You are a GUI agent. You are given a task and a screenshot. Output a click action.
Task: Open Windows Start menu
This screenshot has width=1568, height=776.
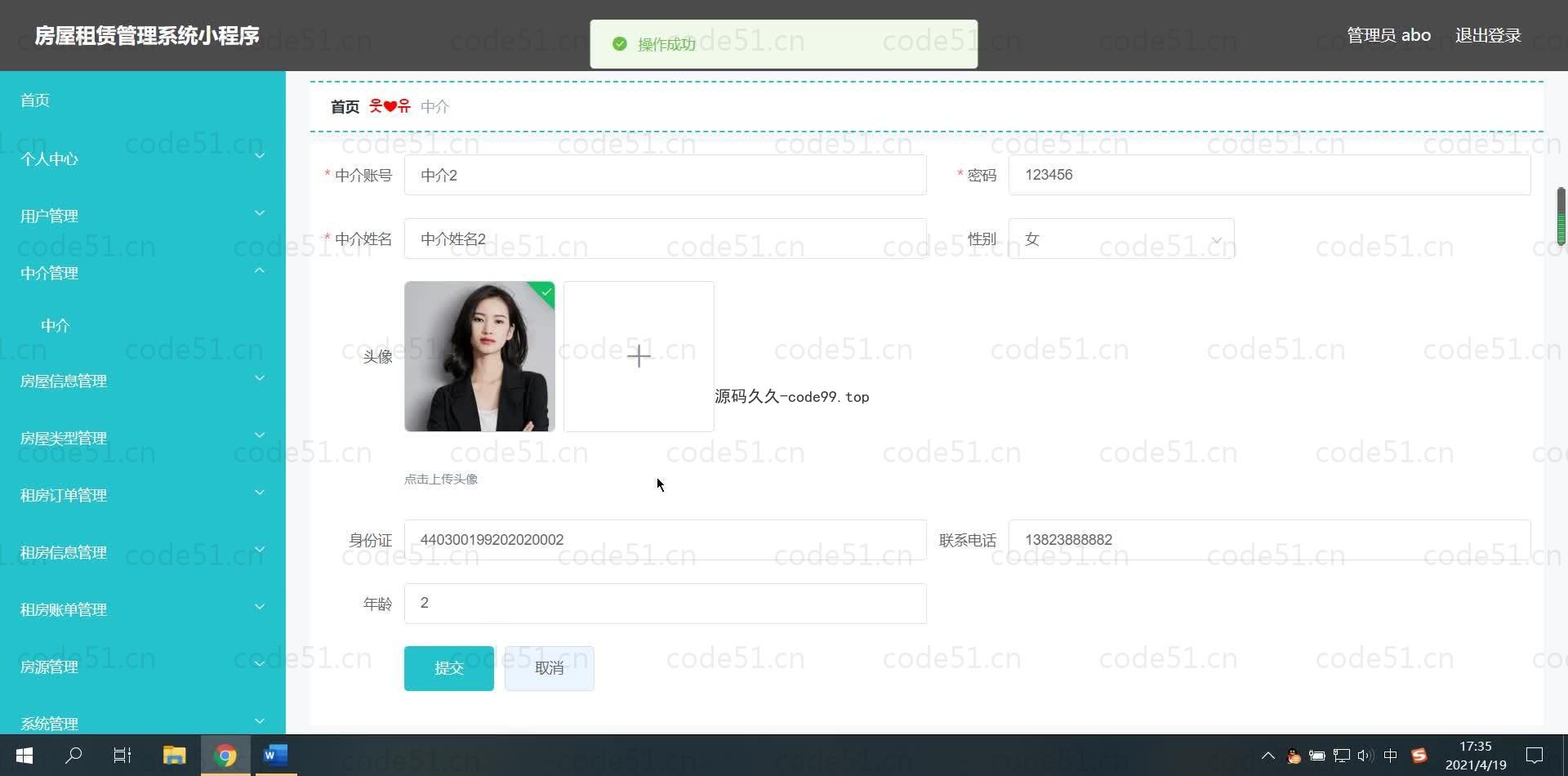(24, 756)
